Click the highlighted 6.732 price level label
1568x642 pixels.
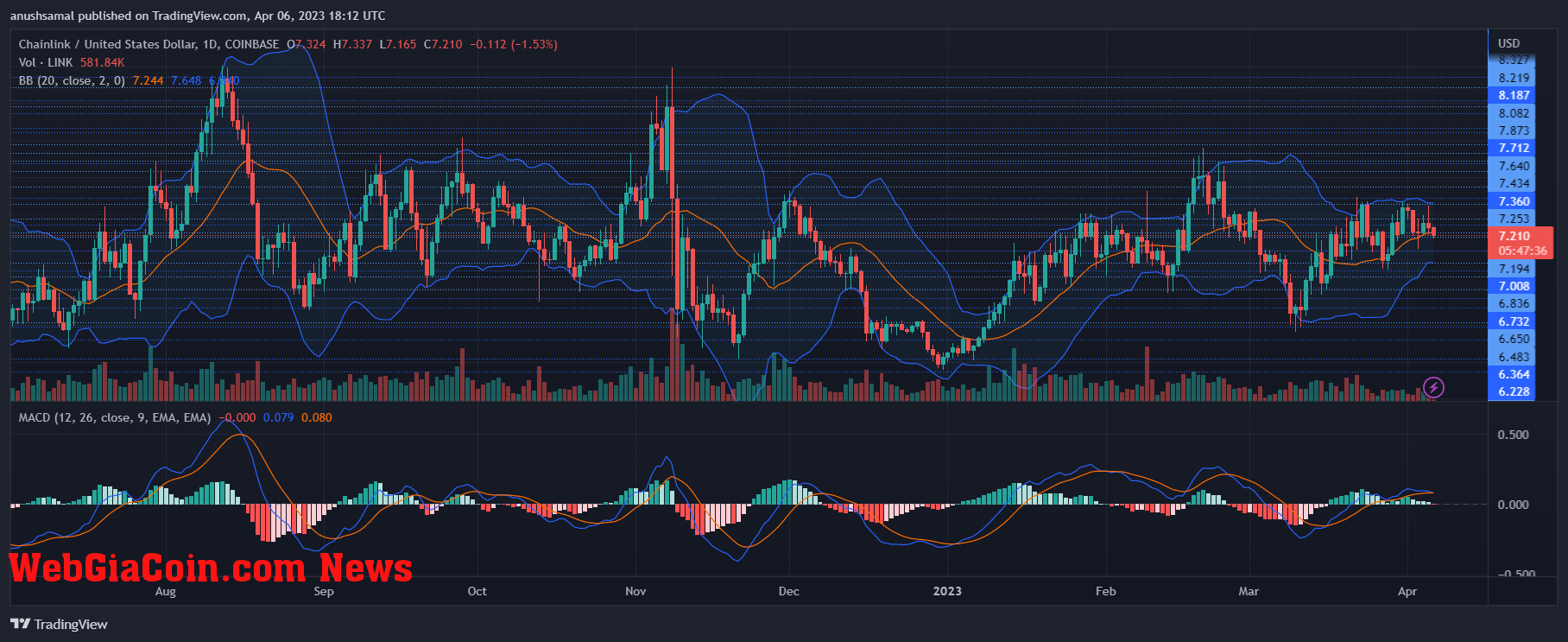[1514, 321]
